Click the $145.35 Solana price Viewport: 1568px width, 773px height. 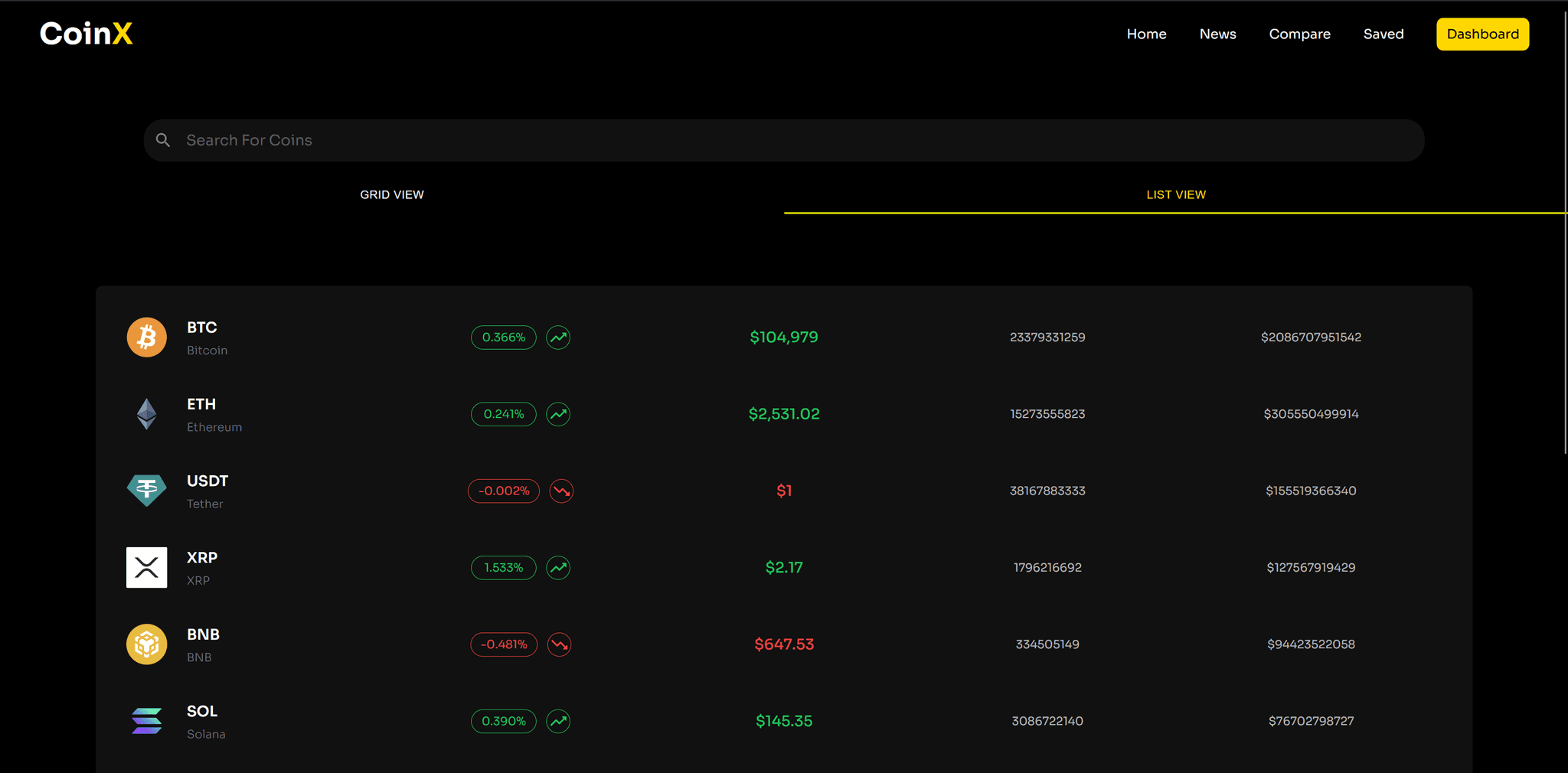(x=784, y=721)
